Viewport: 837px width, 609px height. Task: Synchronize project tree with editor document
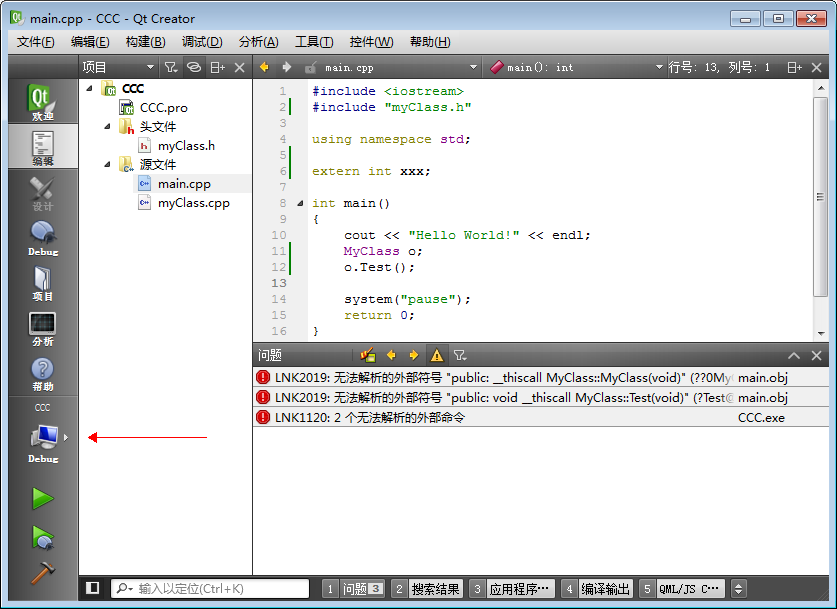pyautogui.click(x=194, y=66)
